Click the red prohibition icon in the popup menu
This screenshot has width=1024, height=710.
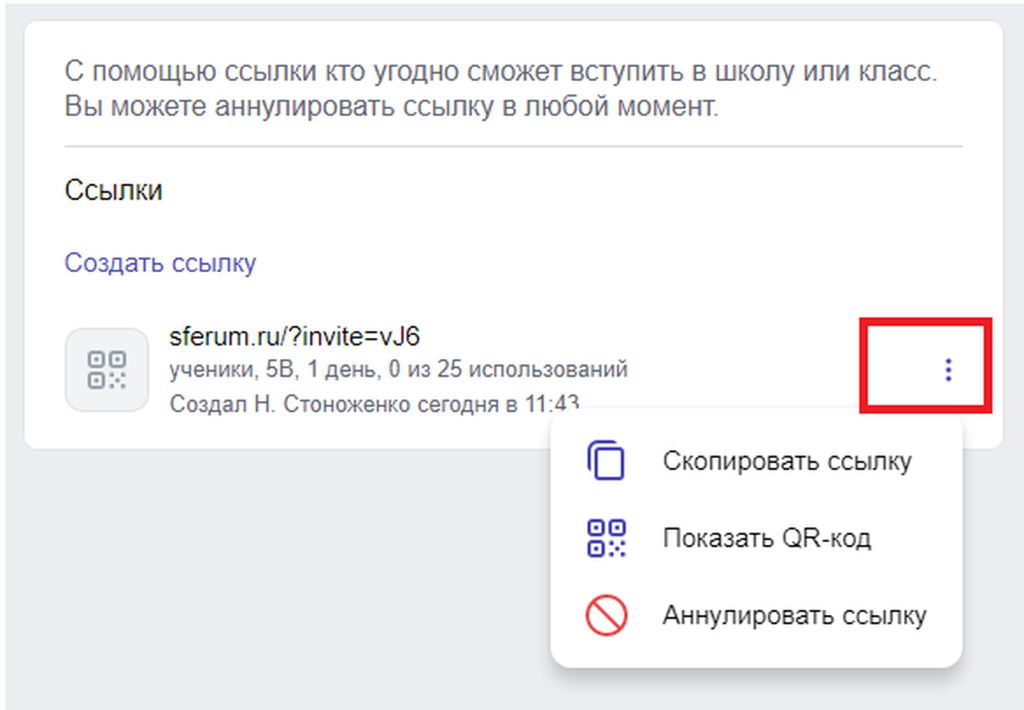coord(606,615)
